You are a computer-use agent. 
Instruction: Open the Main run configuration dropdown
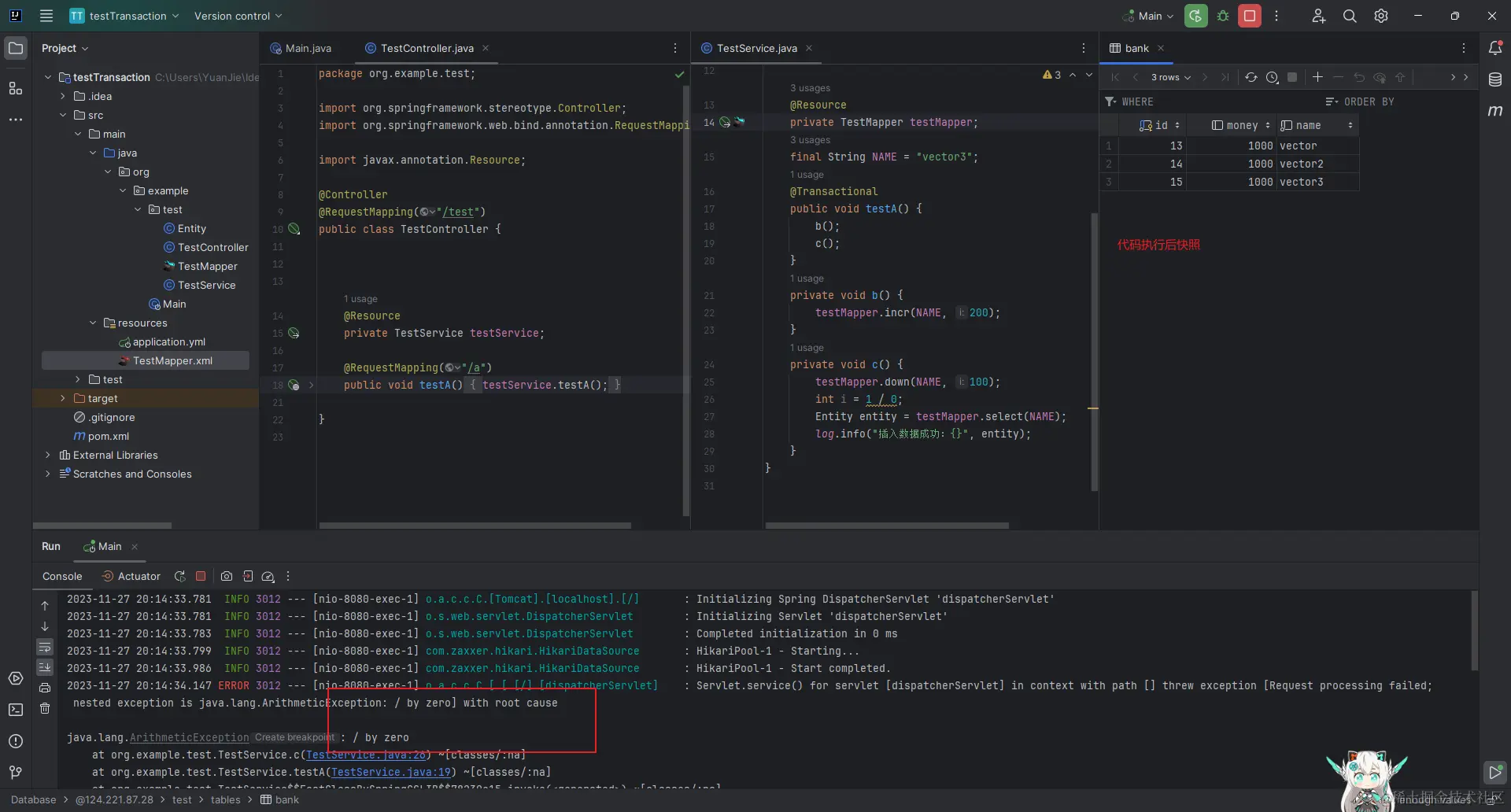tap(1148, 16)
